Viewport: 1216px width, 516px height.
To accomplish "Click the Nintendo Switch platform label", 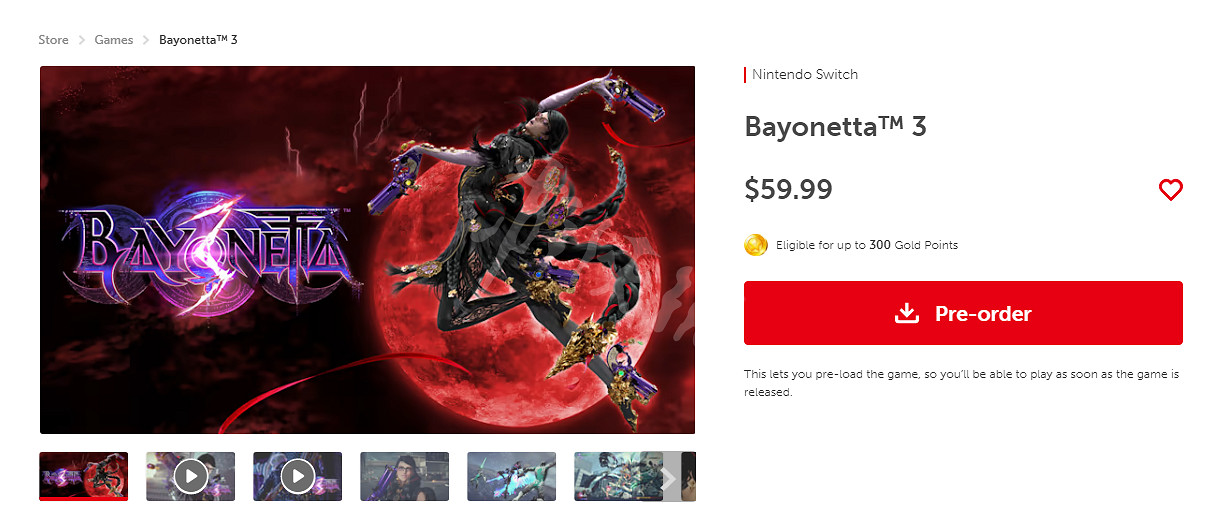I will (805, 74).
